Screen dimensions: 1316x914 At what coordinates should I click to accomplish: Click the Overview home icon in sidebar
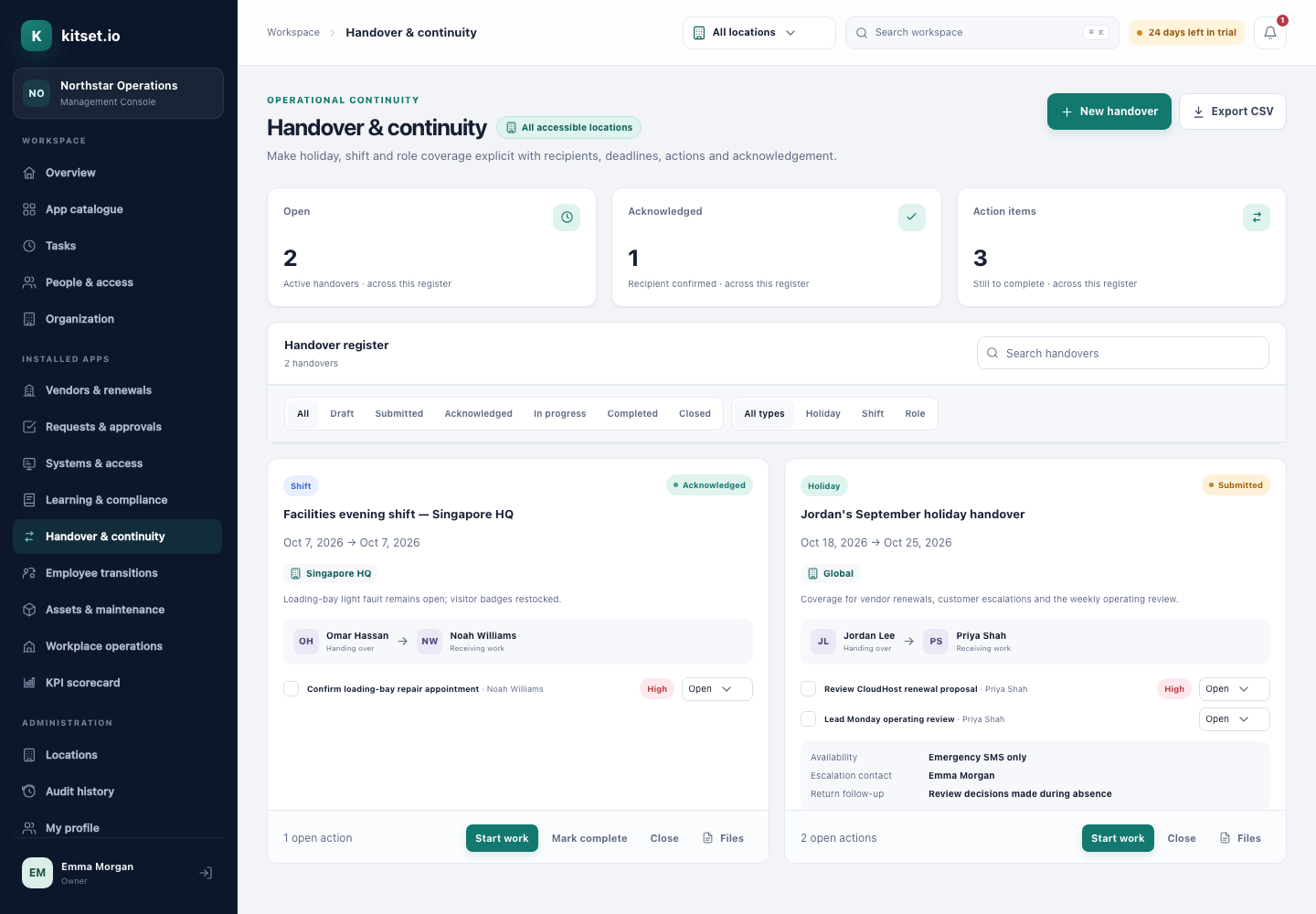pos(29,173)
